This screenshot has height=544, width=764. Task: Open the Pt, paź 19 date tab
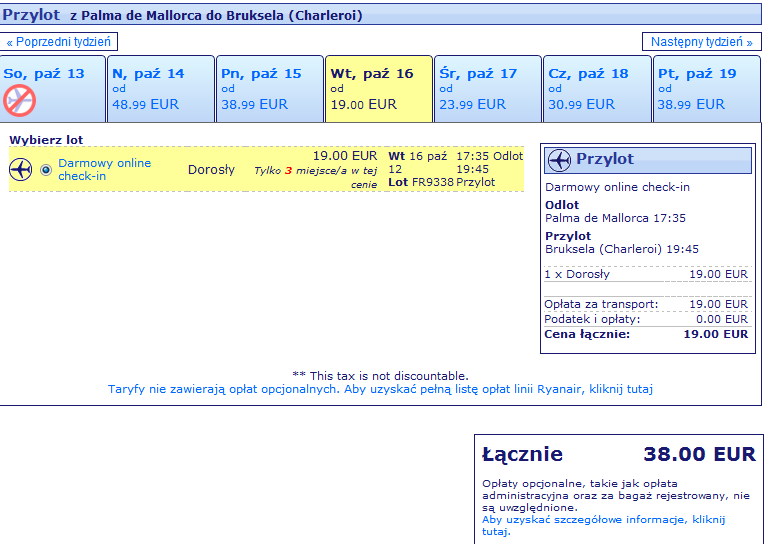pos(707,89)
